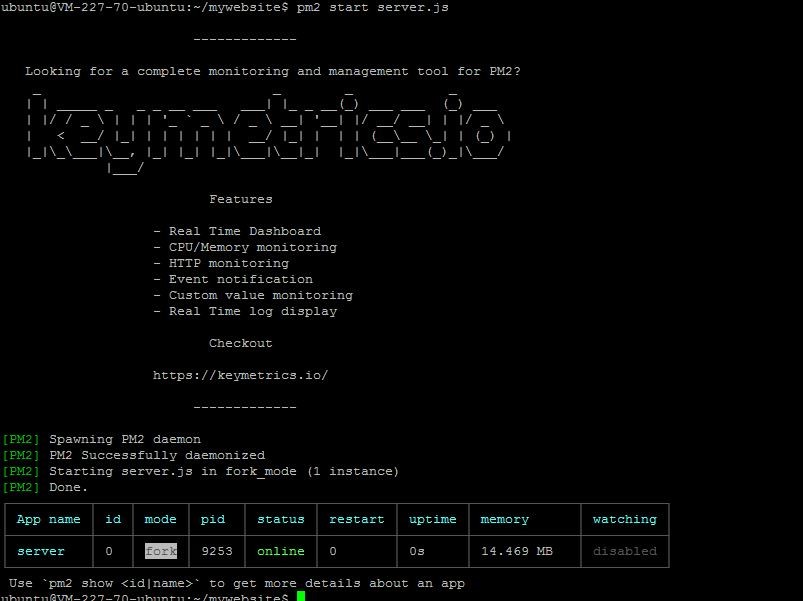This screenshot has height=601, width=803.
Task: Click the 'restart' column header
Action: pos(356,520)
